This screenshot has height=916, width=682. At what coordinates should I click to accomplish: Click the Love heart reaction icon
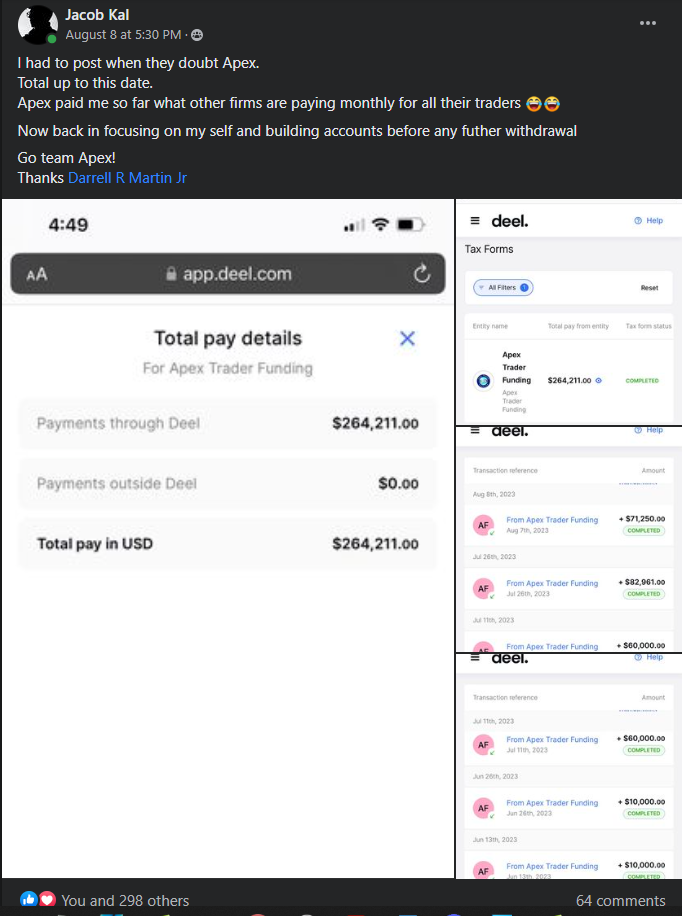(x=47, y=899)
